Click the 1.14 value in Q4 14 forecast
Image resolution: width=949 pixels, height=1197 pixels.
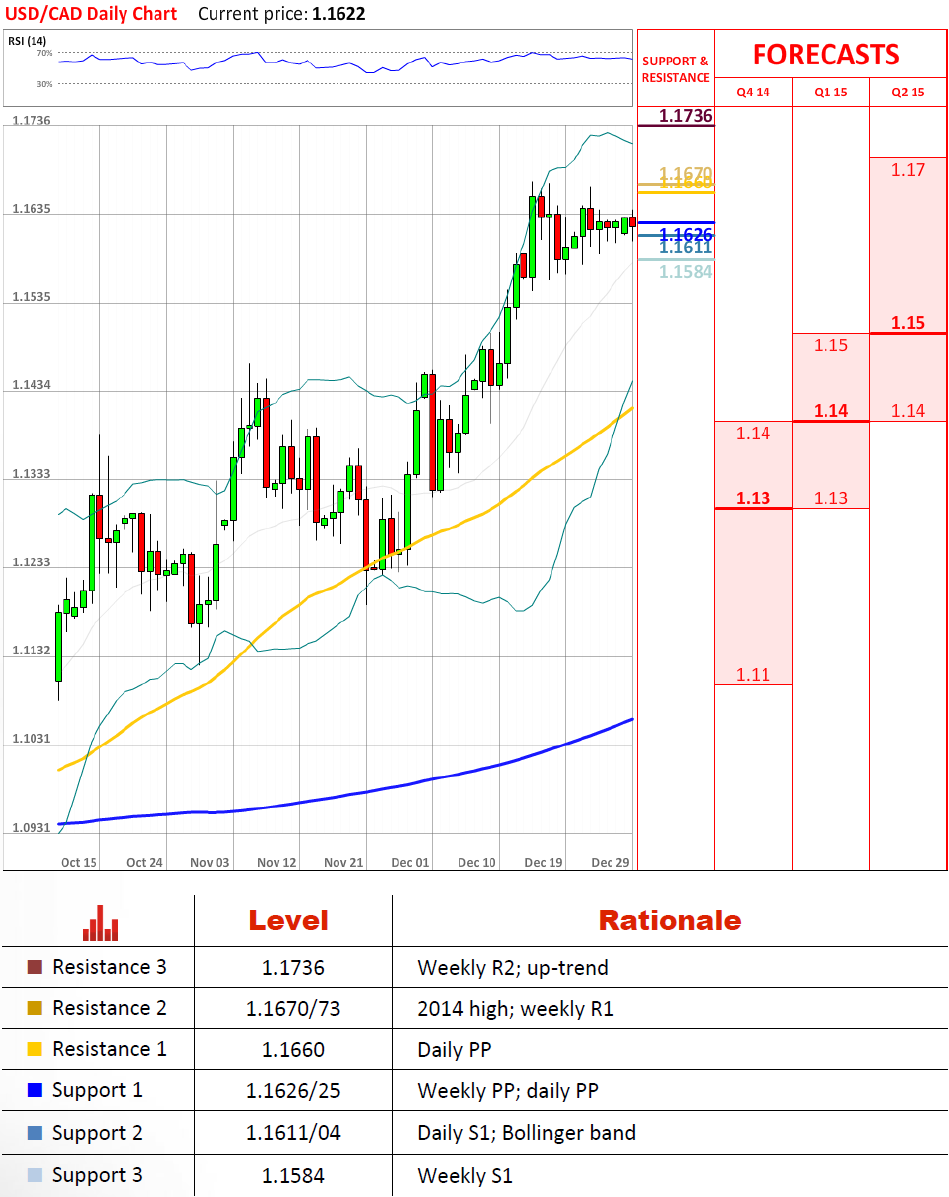(x=753, y=434)
